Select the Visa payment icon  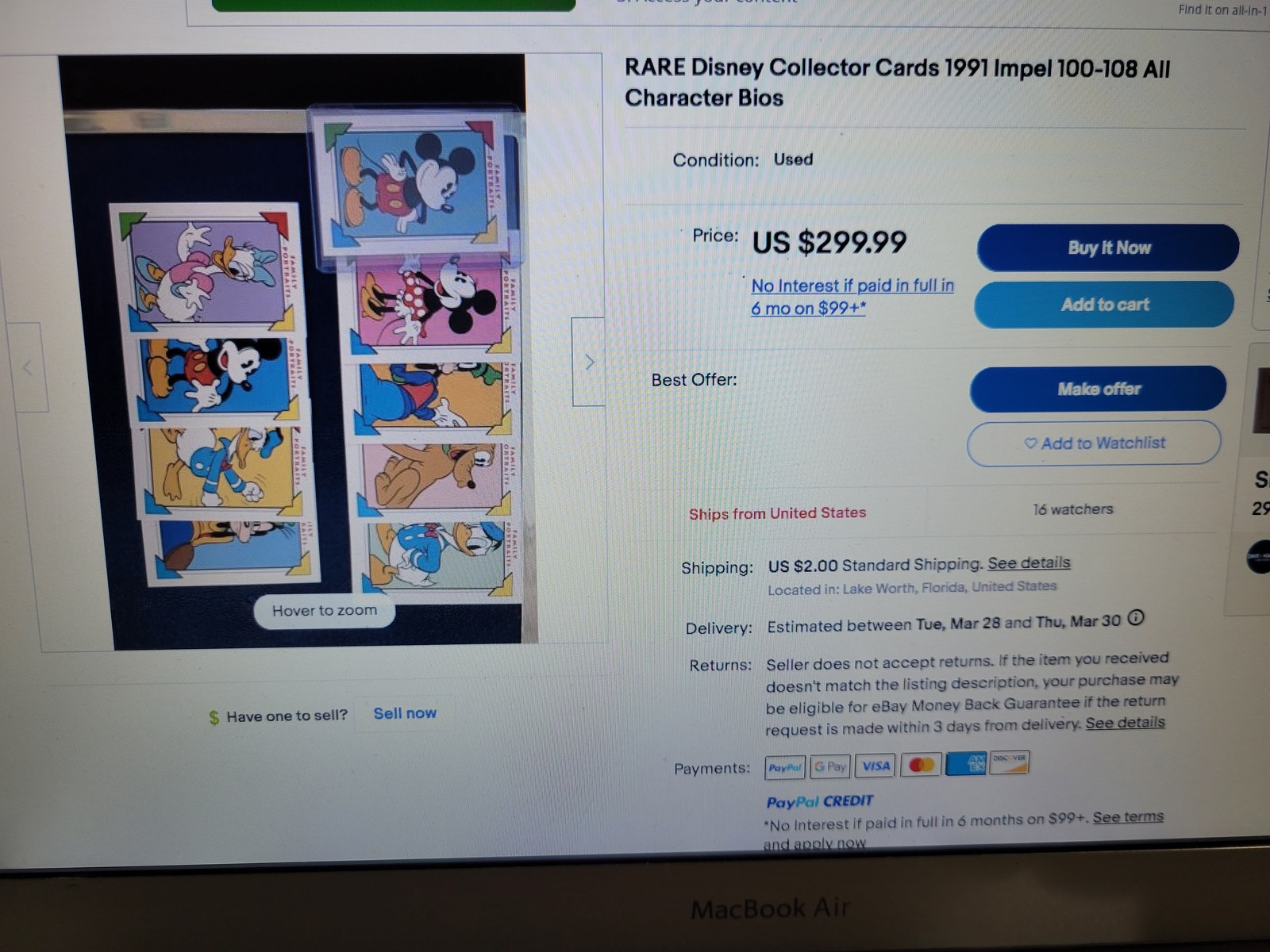click(875, 766)
